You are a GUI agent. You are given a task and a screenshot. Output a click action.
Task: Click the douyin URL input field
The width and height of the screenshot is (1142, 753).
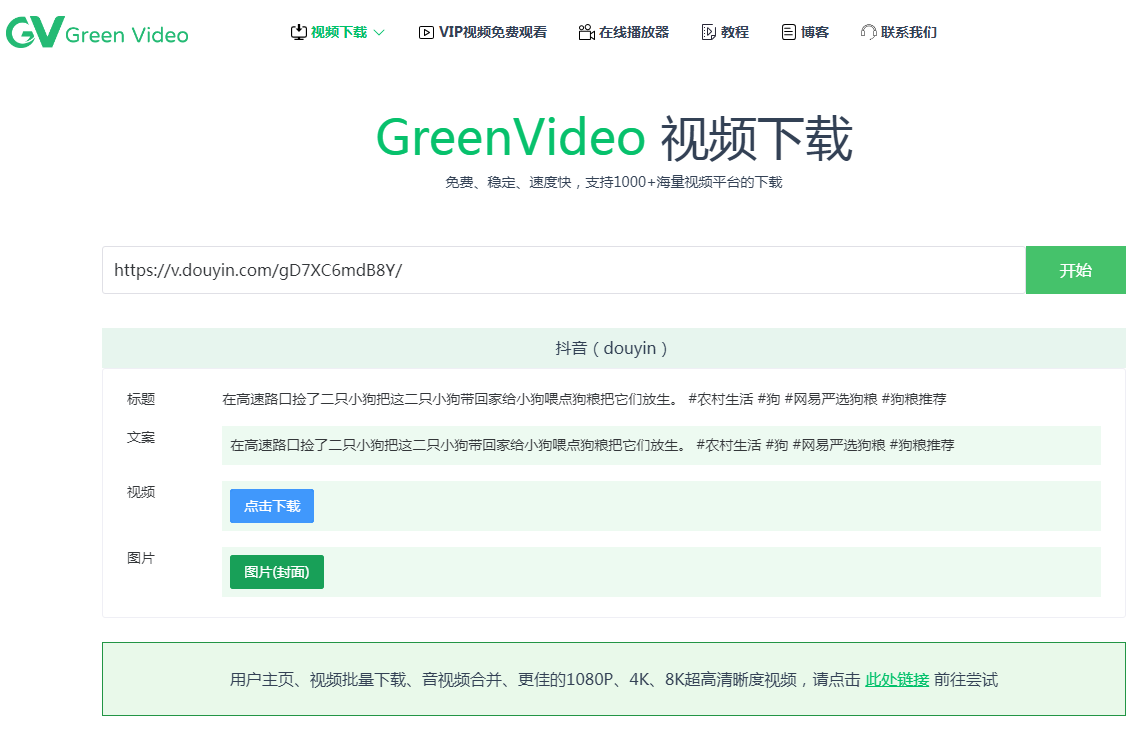(560, 270)
